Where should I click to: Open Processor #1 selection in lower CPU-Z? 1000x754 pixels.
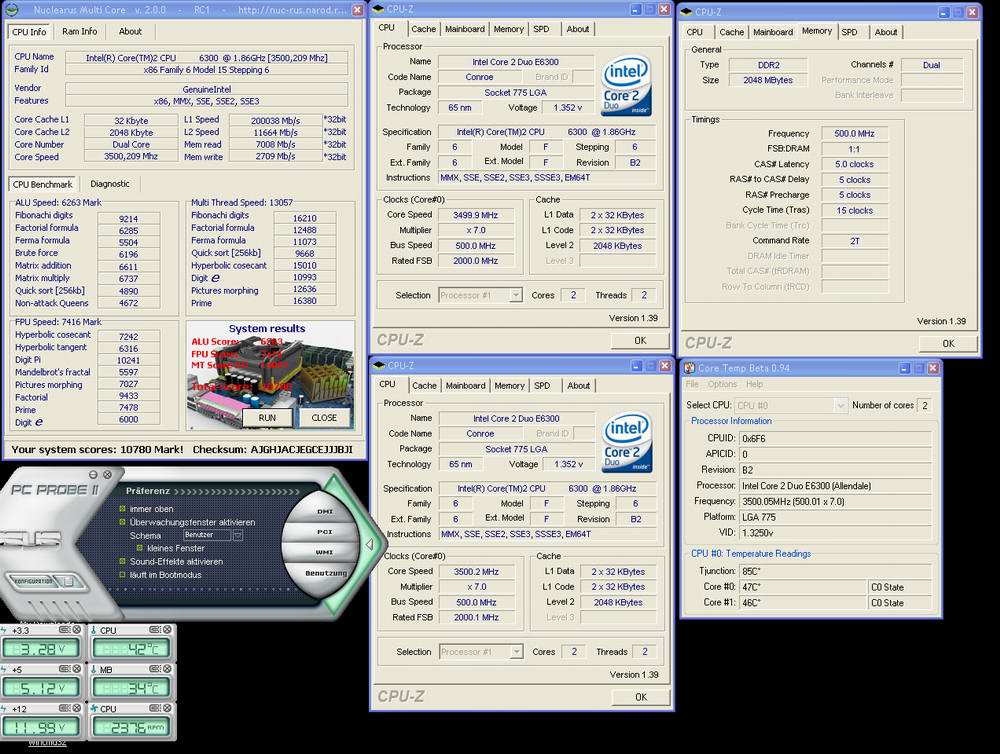[x=517, y=652]
